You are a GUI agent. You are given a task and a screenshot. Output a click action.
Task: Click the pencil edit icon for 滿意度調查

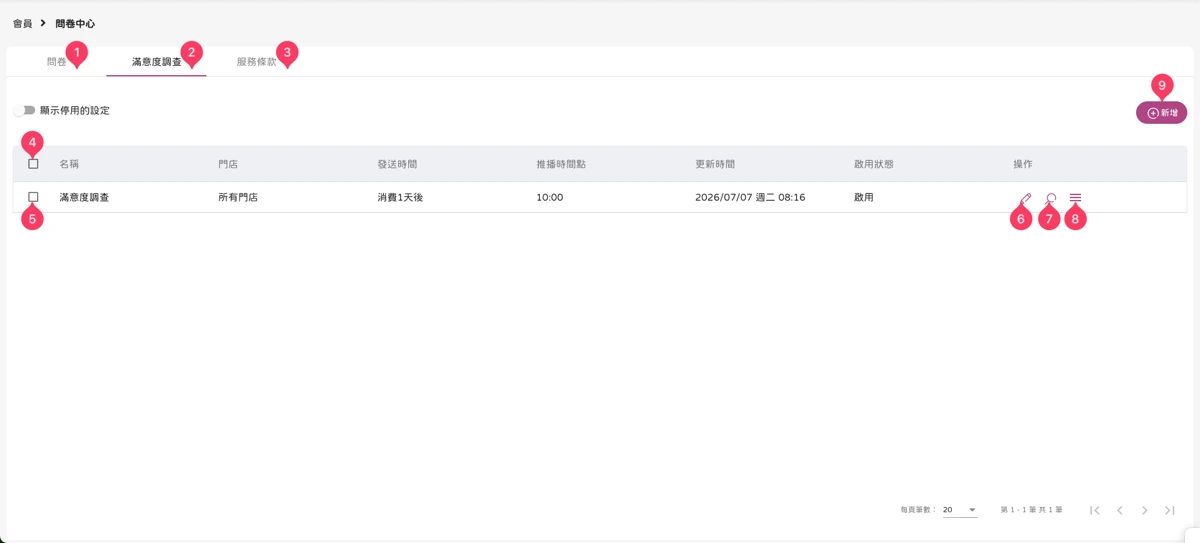(x=1026, y=198)
